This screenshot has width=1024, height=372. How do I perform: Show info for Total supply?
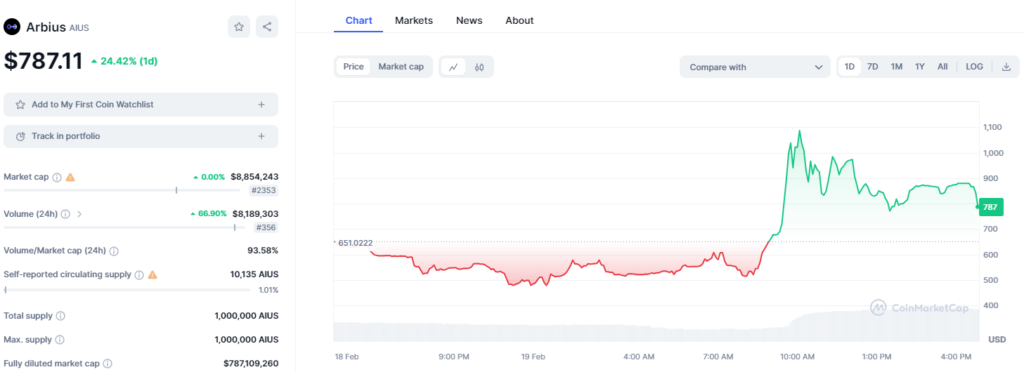pos(60,316)
